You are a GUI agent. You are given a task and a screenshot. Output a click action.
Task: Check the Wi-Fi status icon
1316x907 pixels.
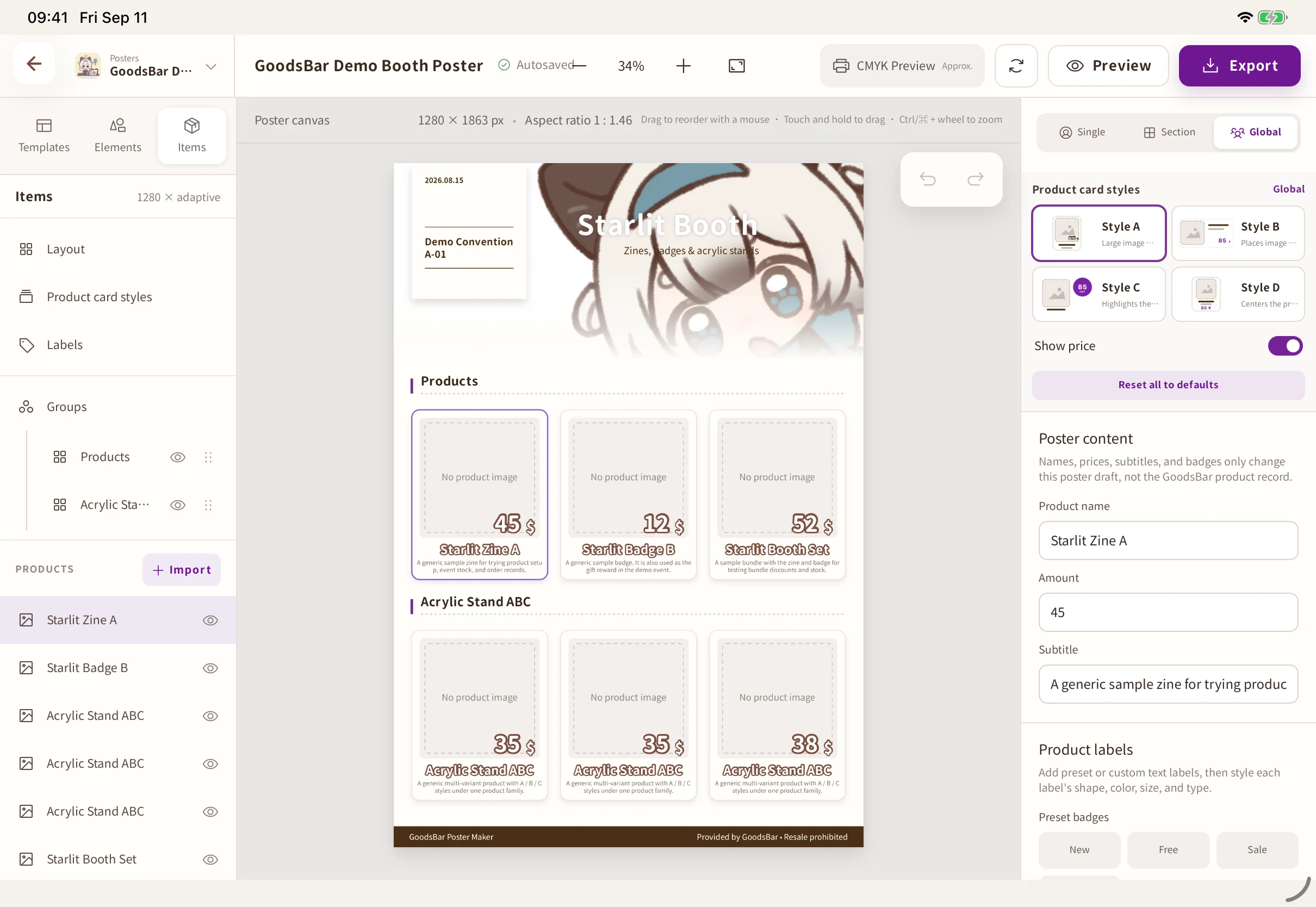point(1244,17)
